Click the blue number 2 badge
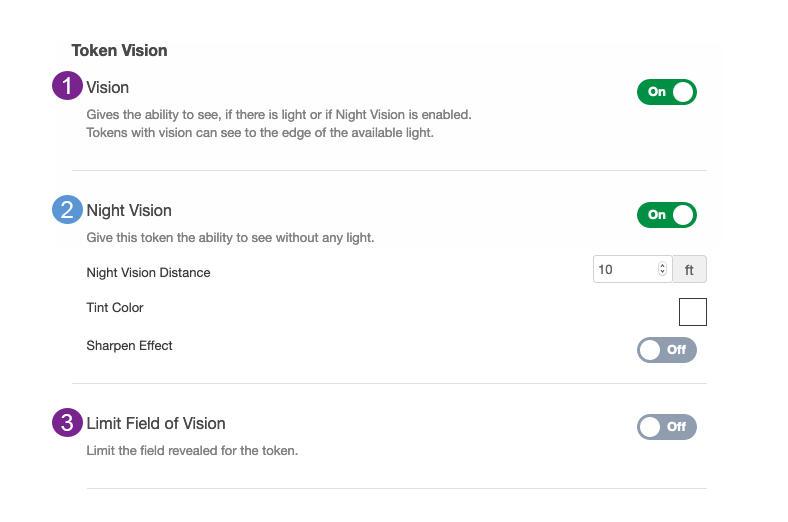This screenshot has height=522, width=788. coord(67,210)
